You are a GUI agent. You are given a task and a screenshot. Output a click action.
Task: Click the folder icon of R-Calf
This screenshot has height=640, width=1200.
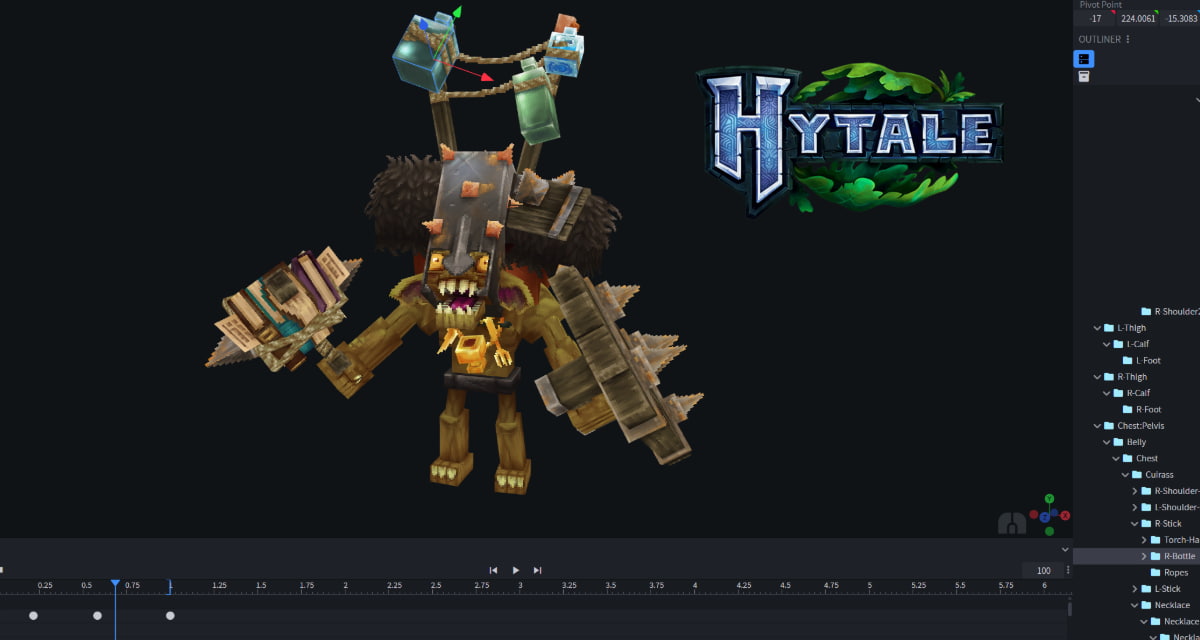pos(1118,393)
